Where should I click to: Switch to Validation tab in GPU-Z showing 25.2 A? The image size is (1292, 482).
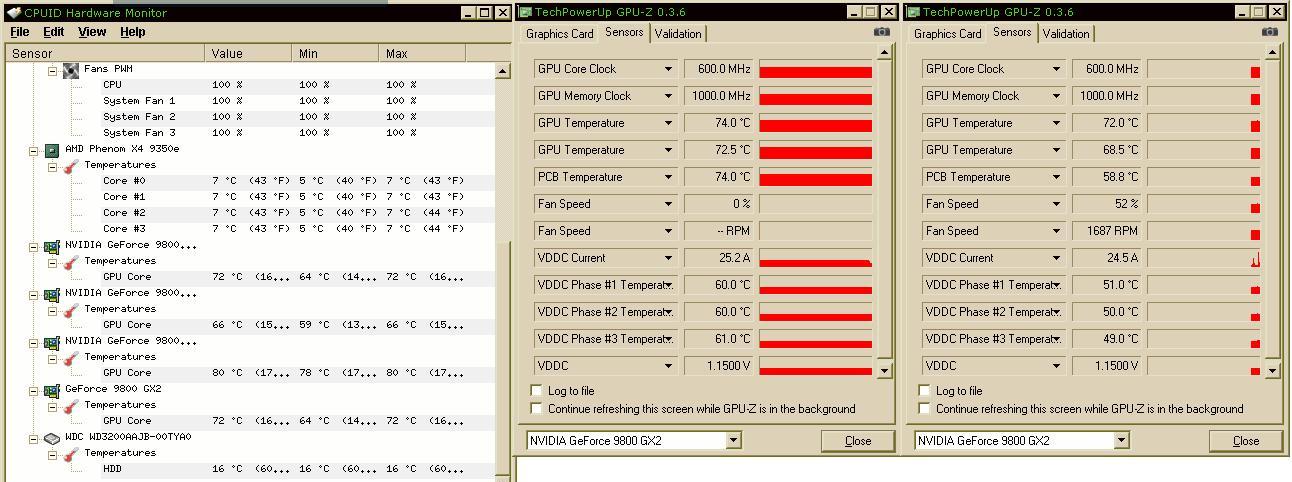(678, 34)
